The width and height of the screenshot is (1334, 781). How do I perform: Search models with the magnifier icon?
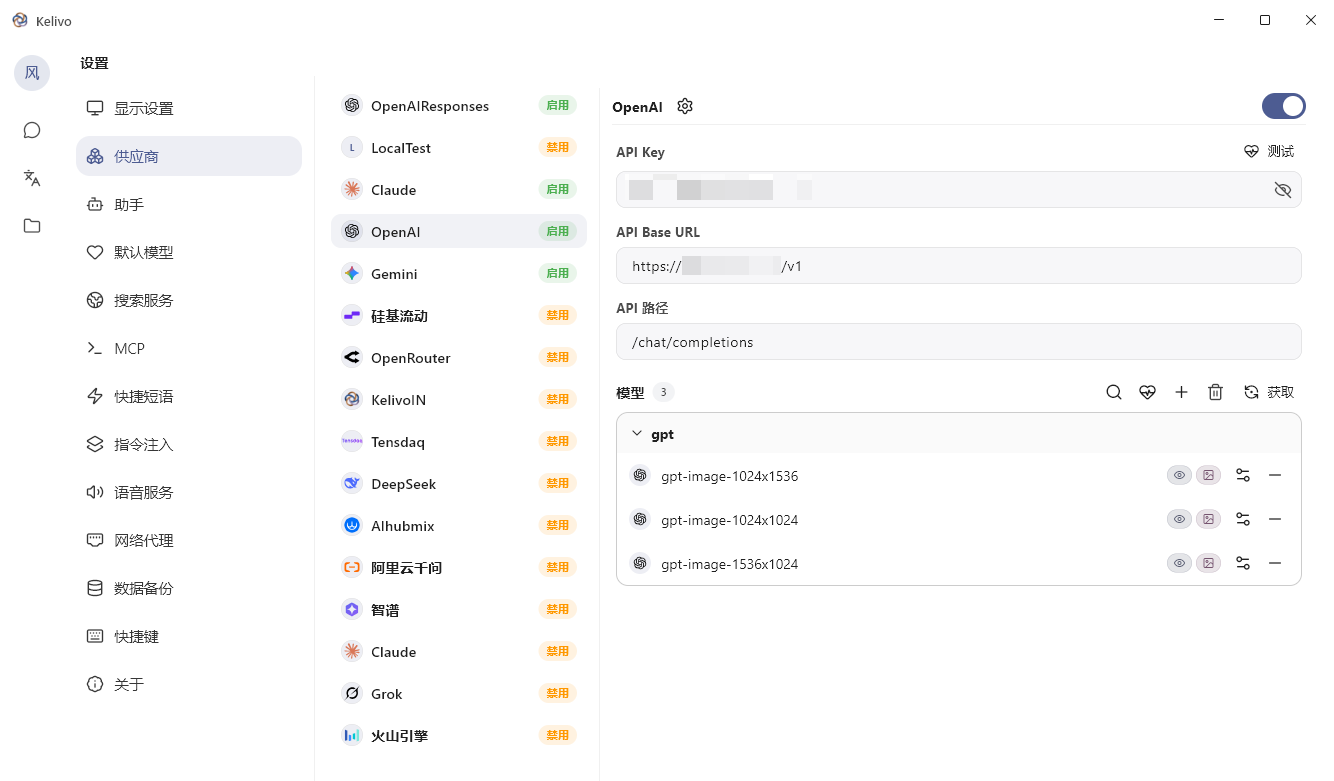(x=1113, y=392)
